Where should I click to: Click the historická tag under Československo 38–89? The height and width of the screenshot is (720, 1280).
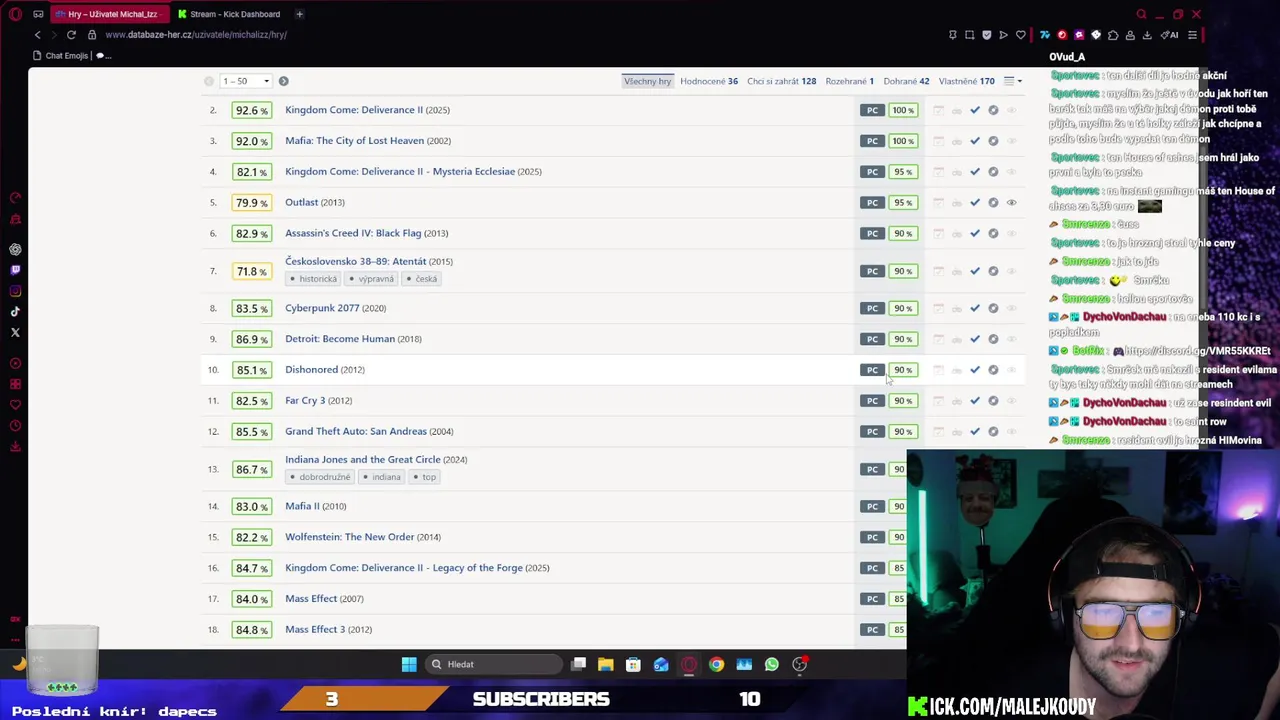[314, 279]
